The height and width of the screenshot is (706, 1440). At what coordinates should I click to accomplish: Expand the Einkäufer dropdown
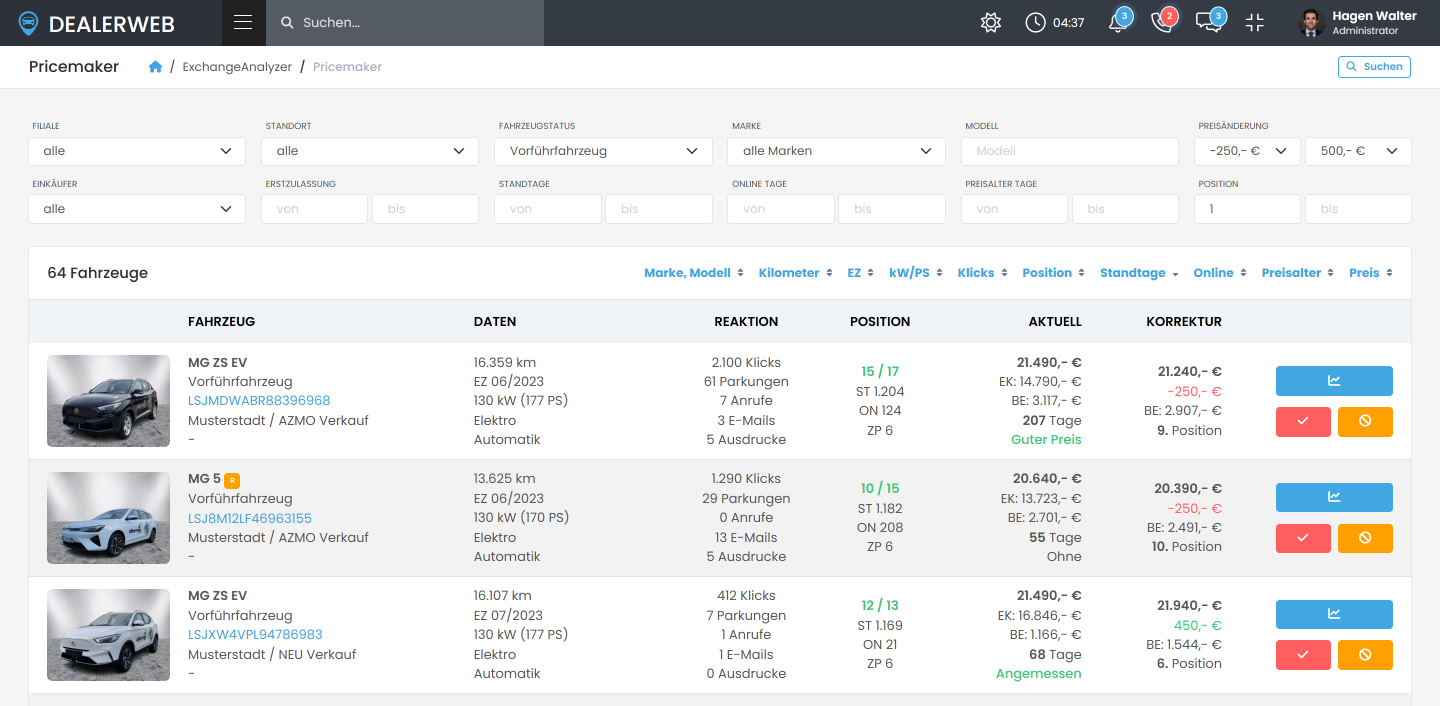coord(137,209)
